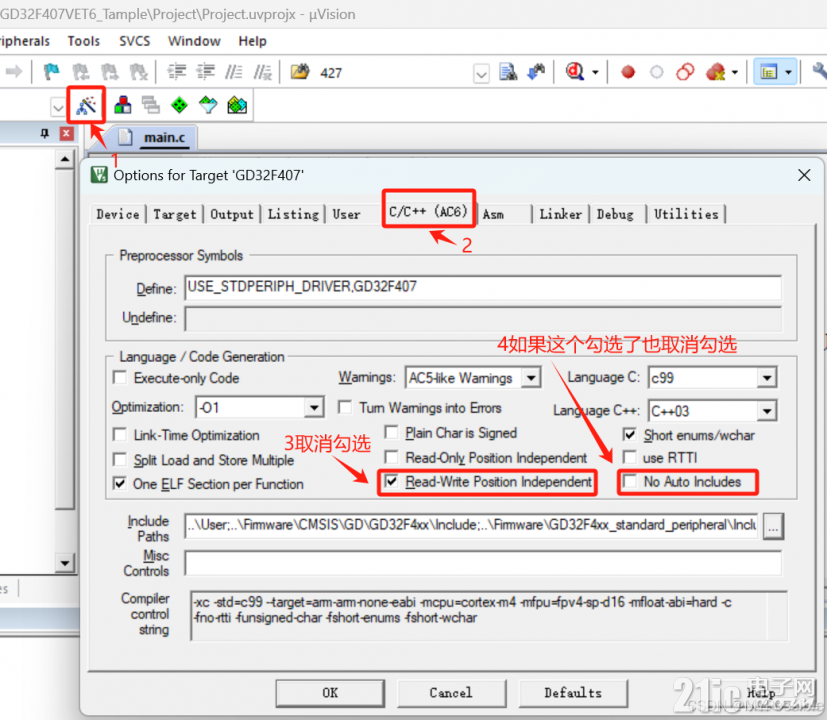Click the Manage Project Items icon
827x720 pixels.
pos(123,105)
